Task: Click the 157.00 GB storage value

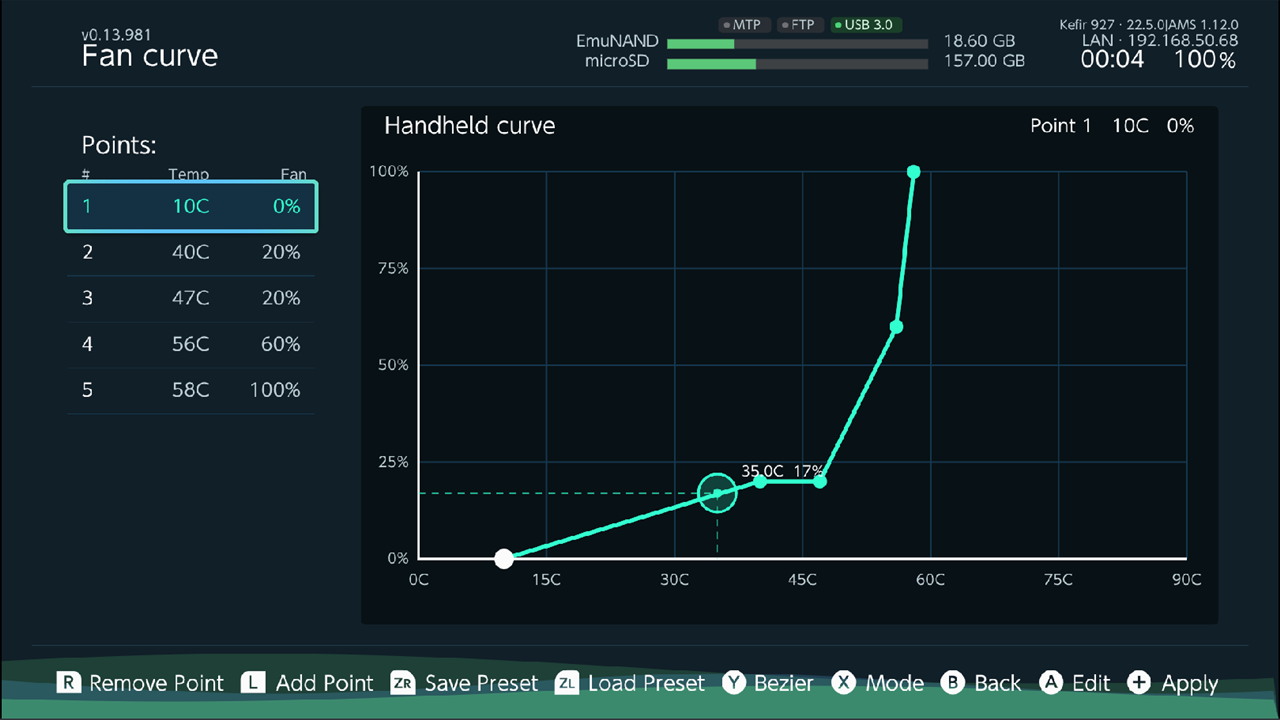Action: coord(984,61)
